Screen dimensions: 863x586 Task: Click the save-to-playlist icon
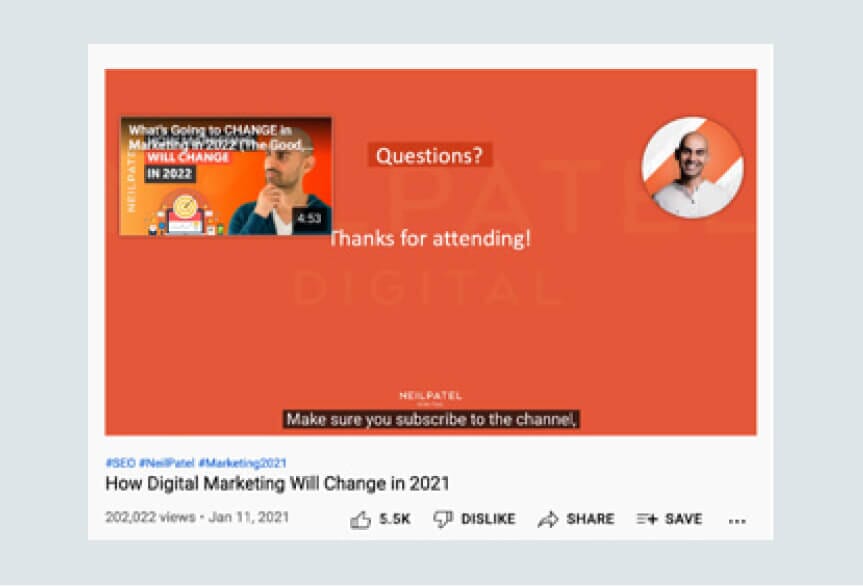tap(647, 519)
